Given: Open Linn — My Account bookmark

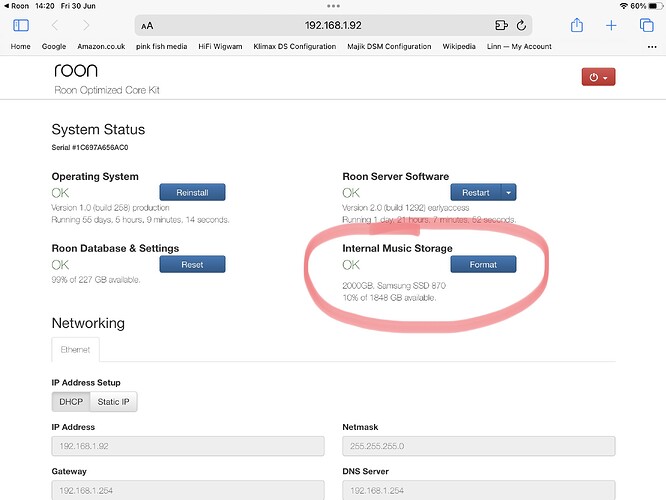Looking at the screenshot, I should point(519,46).
